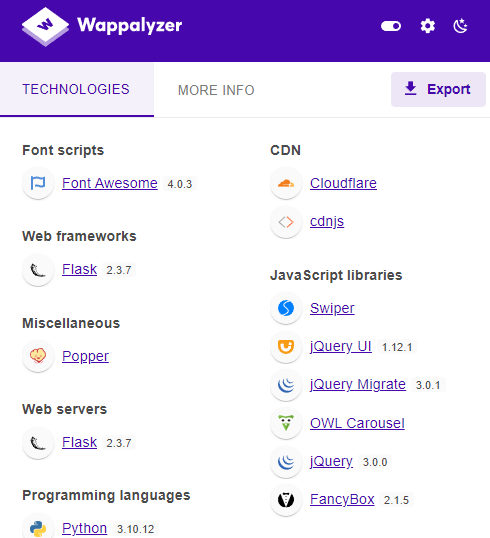
Task: Click the Python version 3.10.12 badge
Action: 136,529
